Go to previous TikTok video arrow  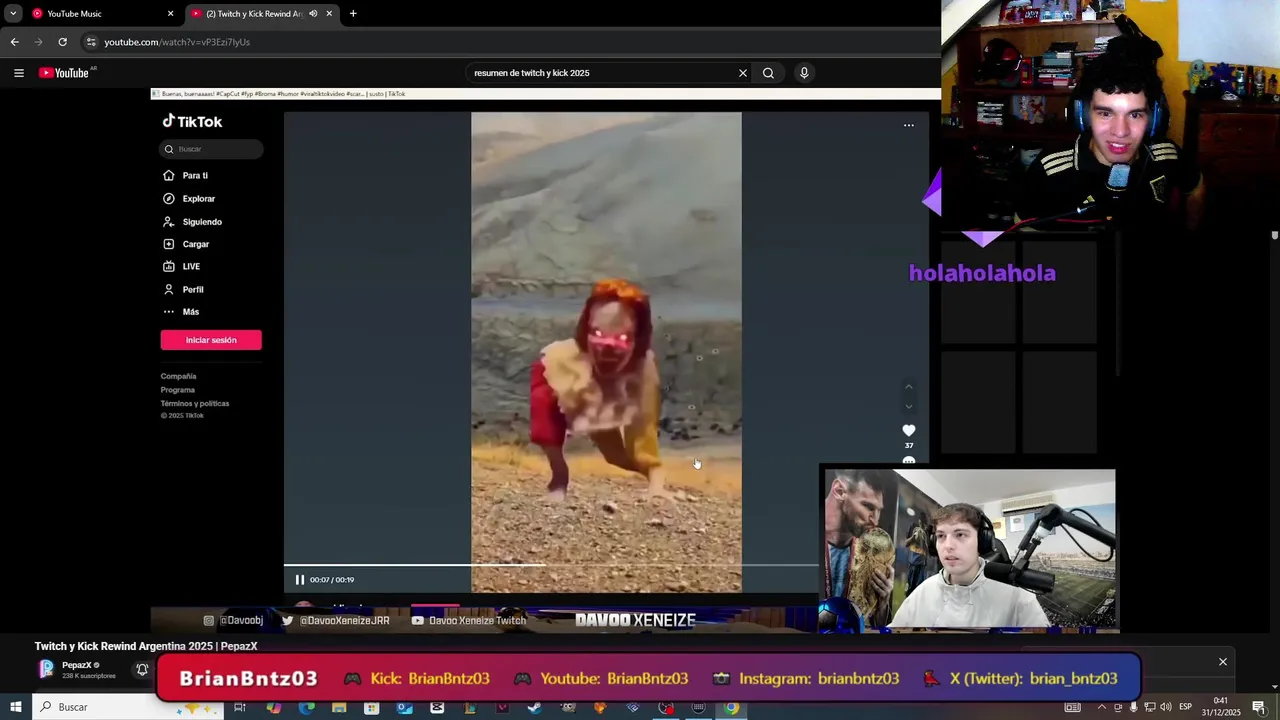click(908, 386)
